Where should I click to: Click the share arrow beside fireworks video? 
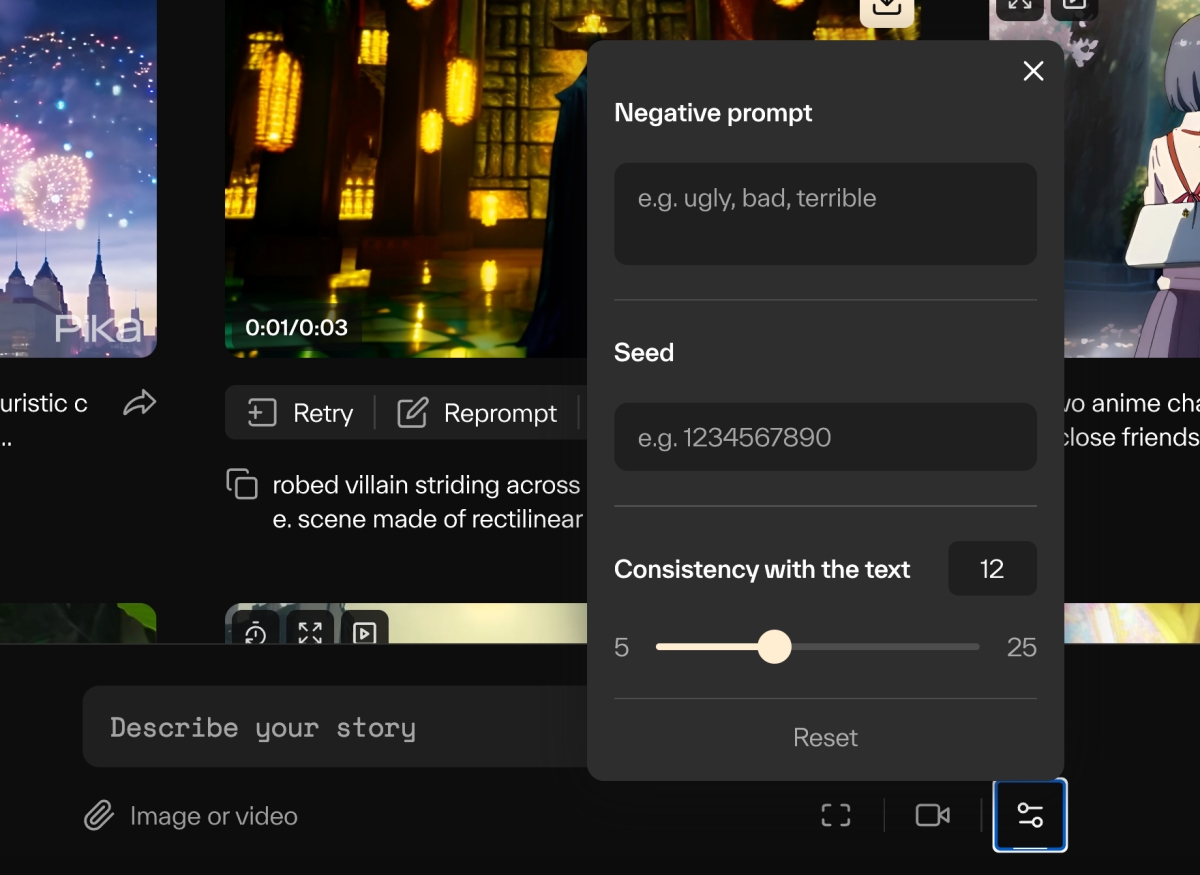tap(140, 403)
